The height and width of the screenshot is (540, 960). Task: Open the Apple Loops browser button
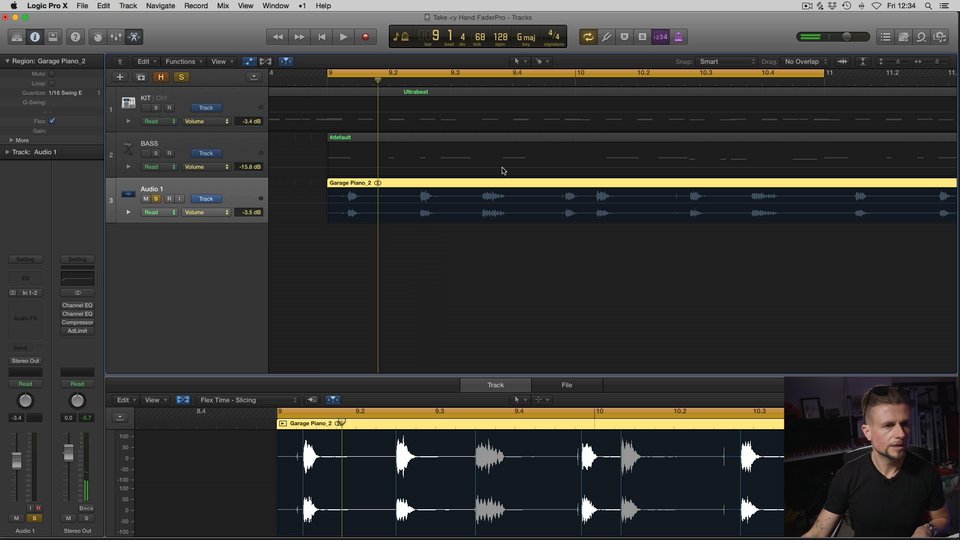[x=921, y=37]
